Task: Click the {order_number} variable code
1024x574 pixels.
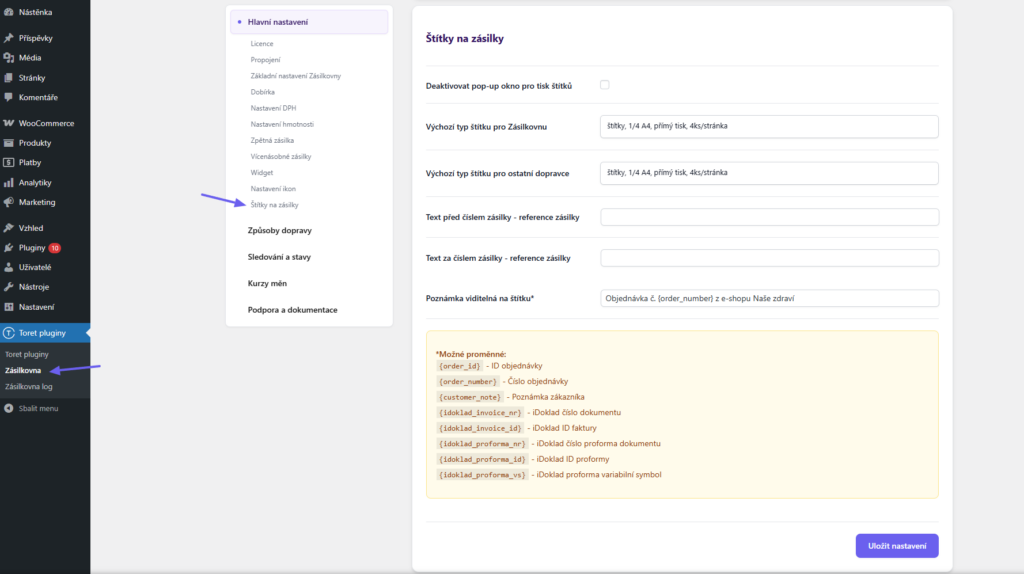Action: [468, 381]
